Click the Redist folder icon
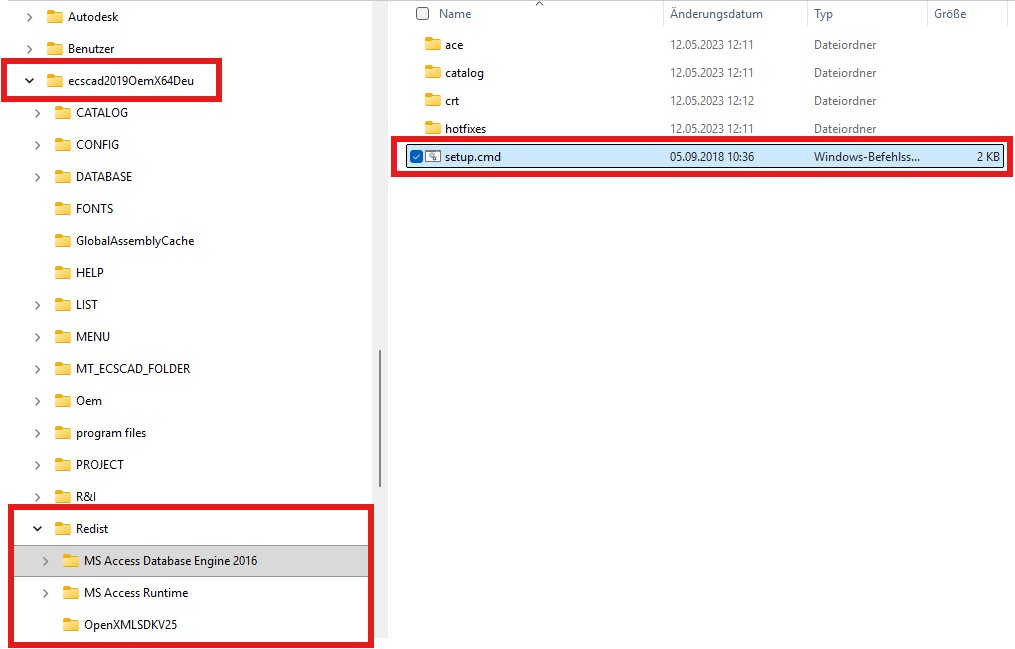Viewport: 1015px width, 649px height. (x=63, y=529)
